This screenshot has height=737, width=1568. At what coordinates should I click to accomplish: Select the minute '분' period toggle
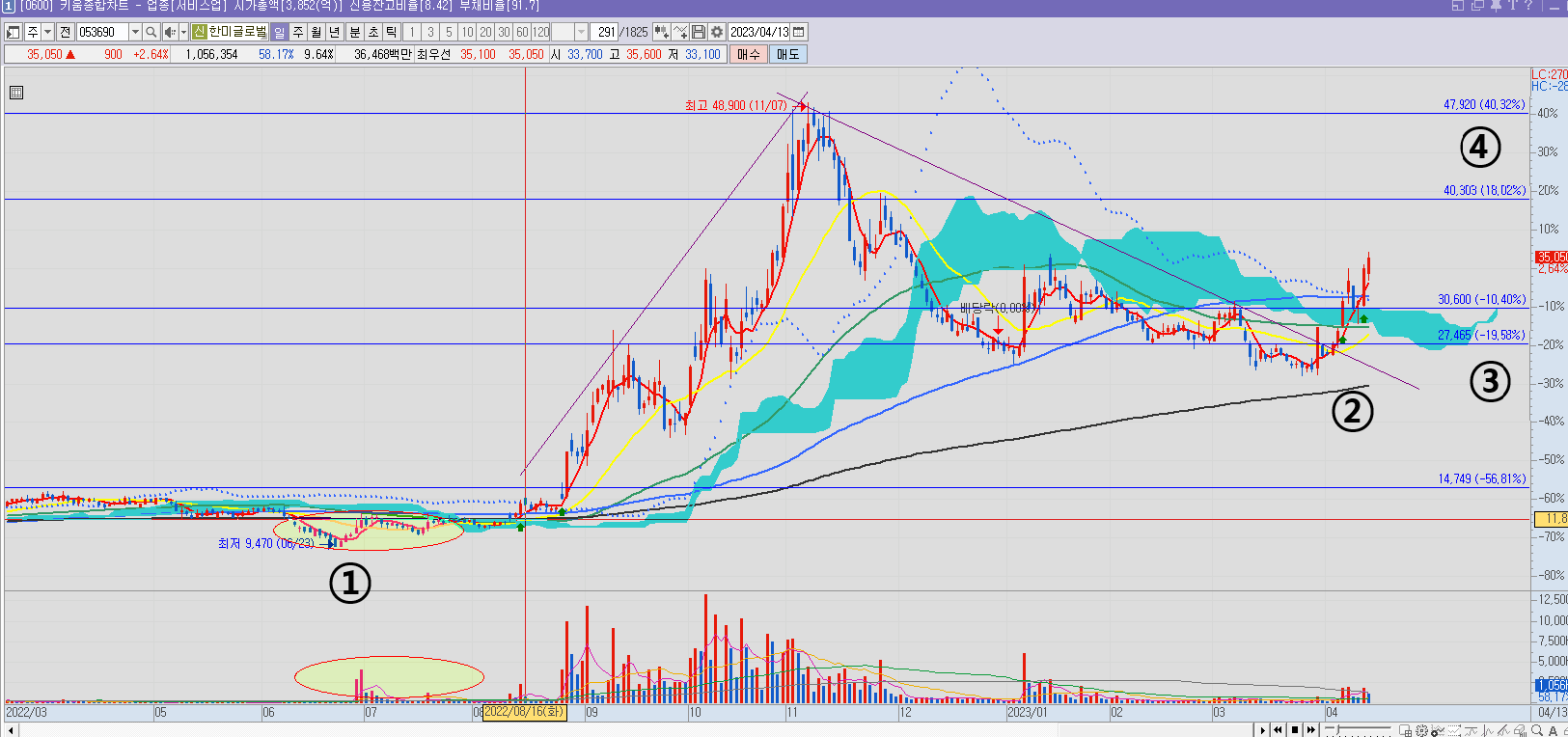[354, 32]
